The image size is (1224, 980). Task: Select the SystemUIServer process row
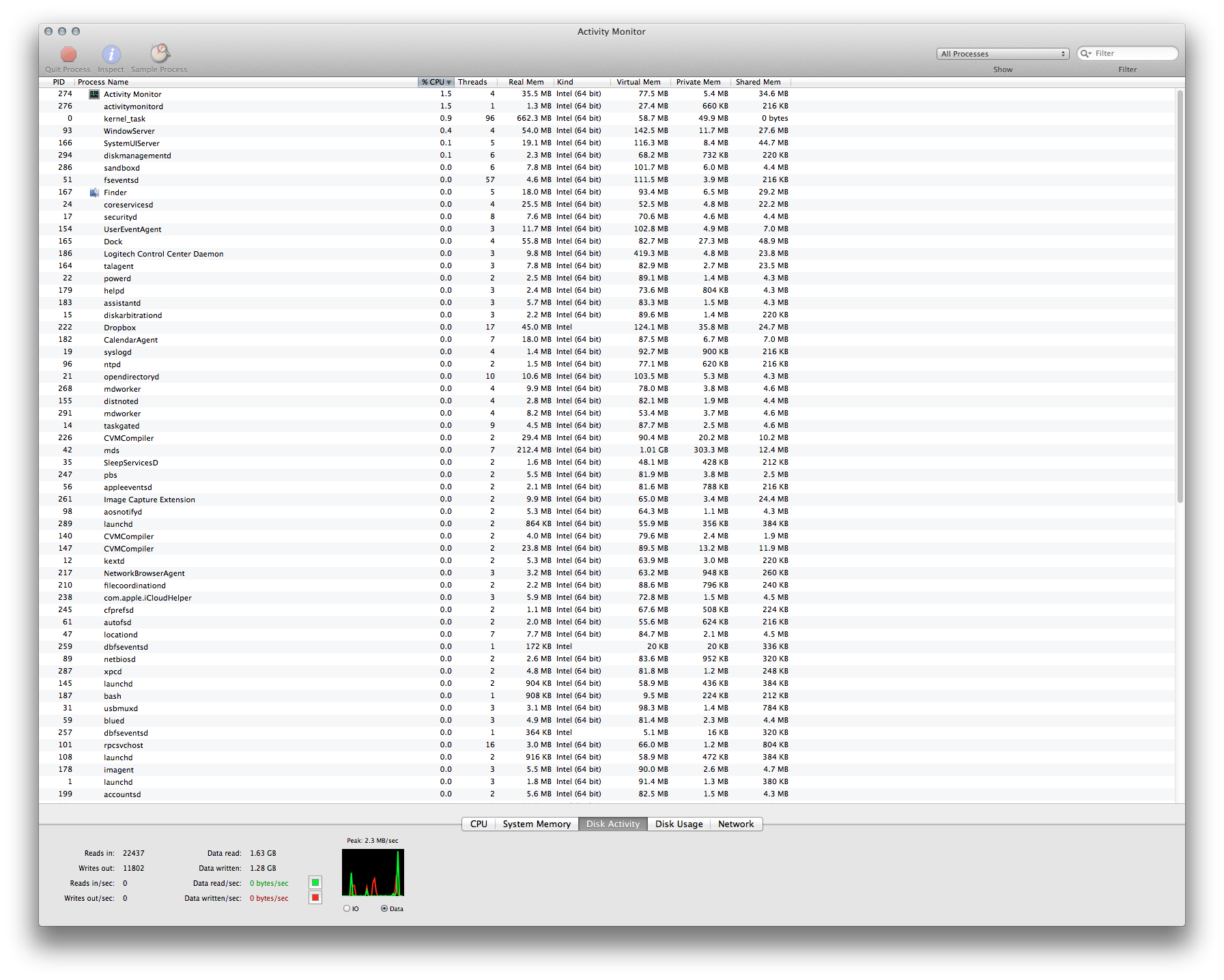tap(608, 143)
